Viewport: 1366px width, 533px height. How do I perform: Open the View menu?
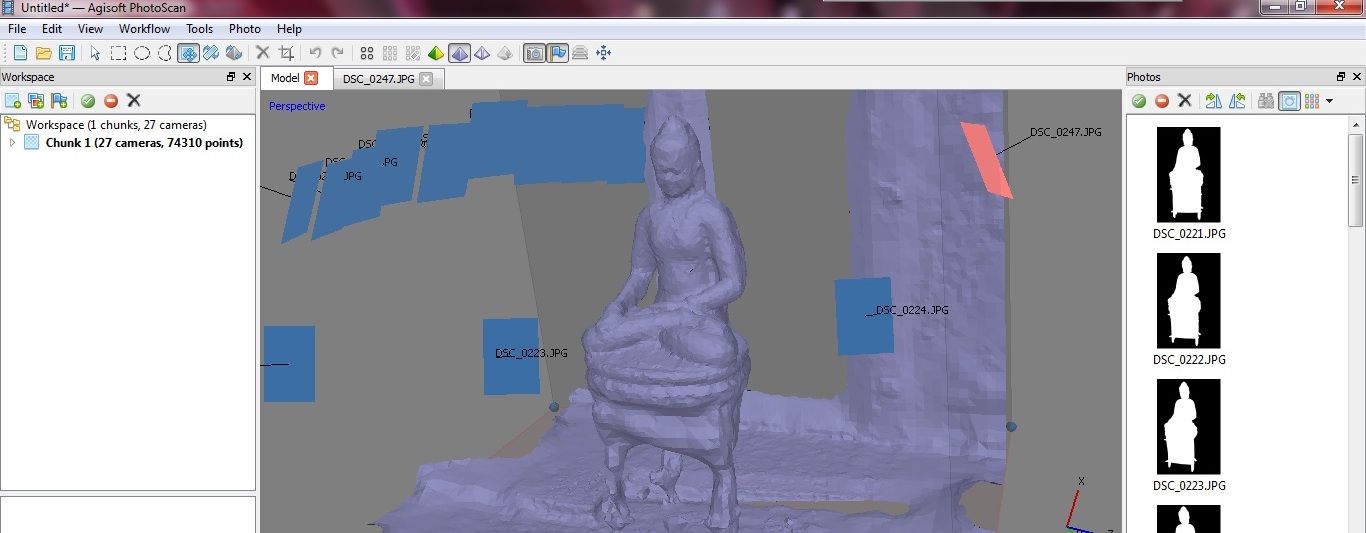tap(91, 29)
